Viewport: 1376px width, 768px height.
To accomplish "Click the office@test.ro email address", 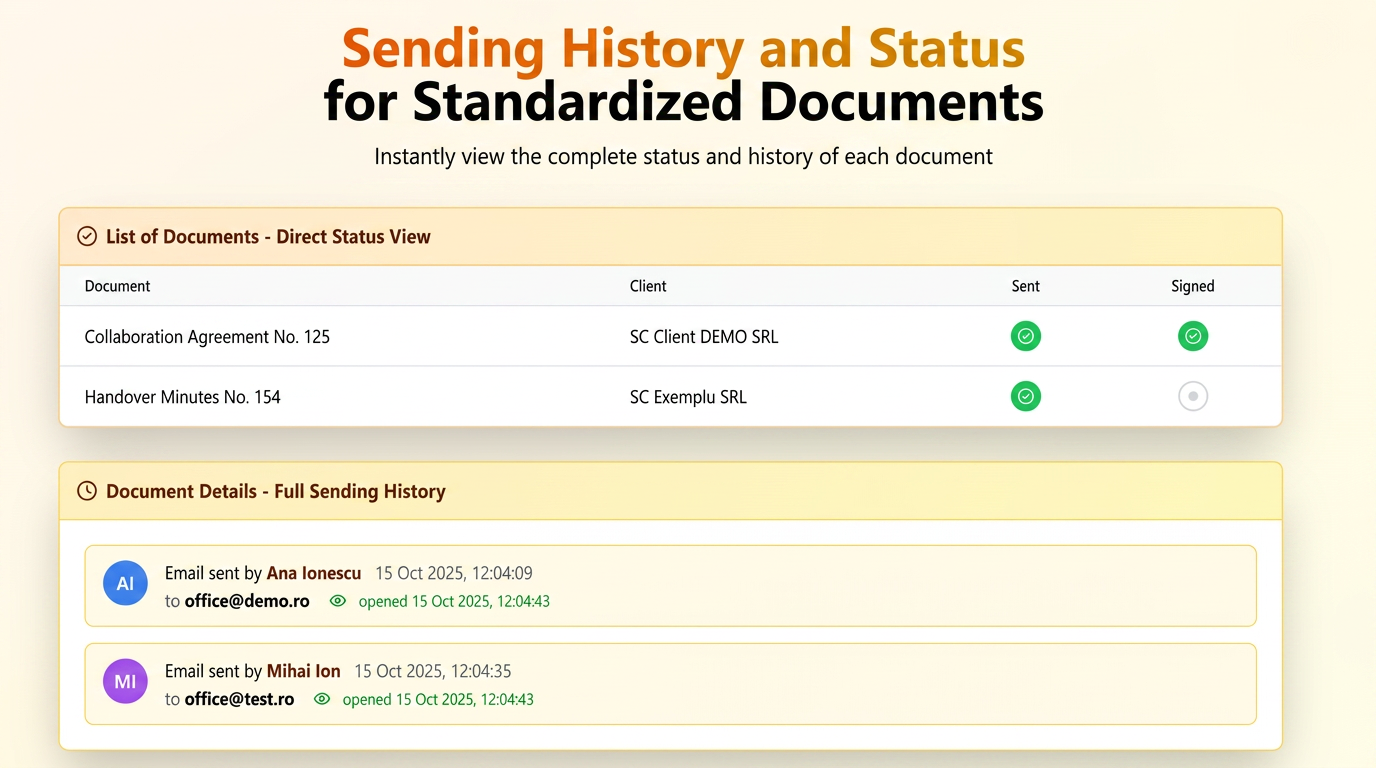I will tap(239, 699).
